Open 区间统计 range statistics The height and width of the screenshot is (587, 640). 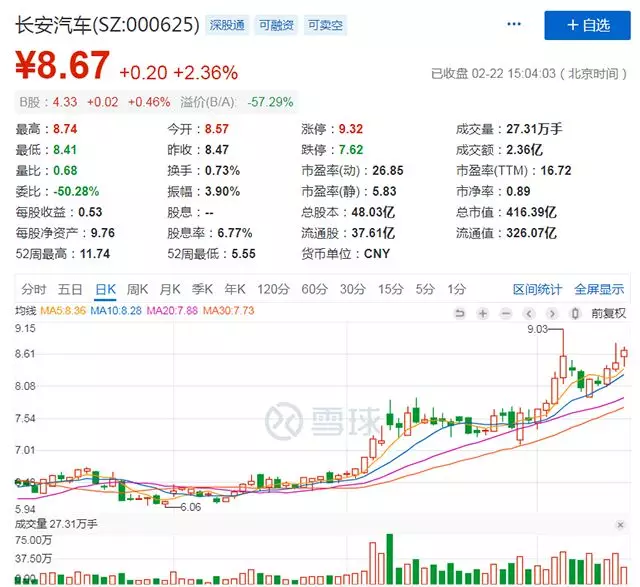pos(537,289)
